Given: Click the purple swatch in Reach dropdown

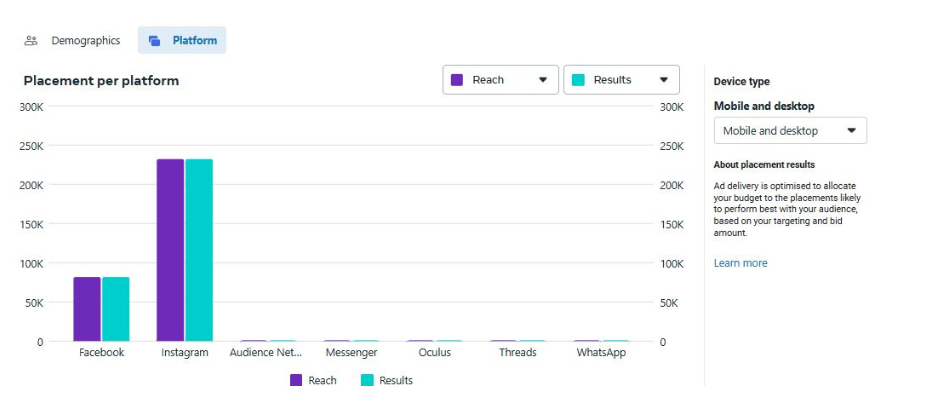Looking at the screenshot, I should click(x=457, y=80).
